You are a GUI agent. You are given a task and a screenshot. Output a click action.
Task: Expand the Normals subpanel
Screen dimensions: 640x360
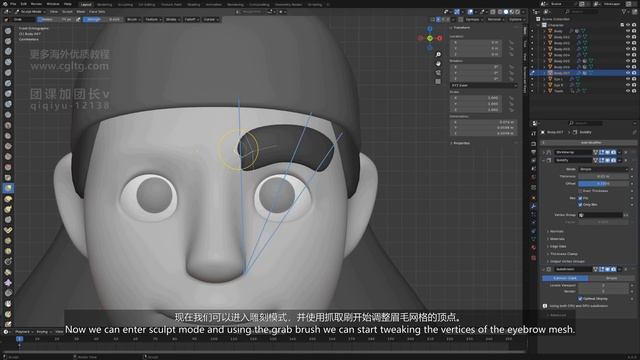pos(556,231)
